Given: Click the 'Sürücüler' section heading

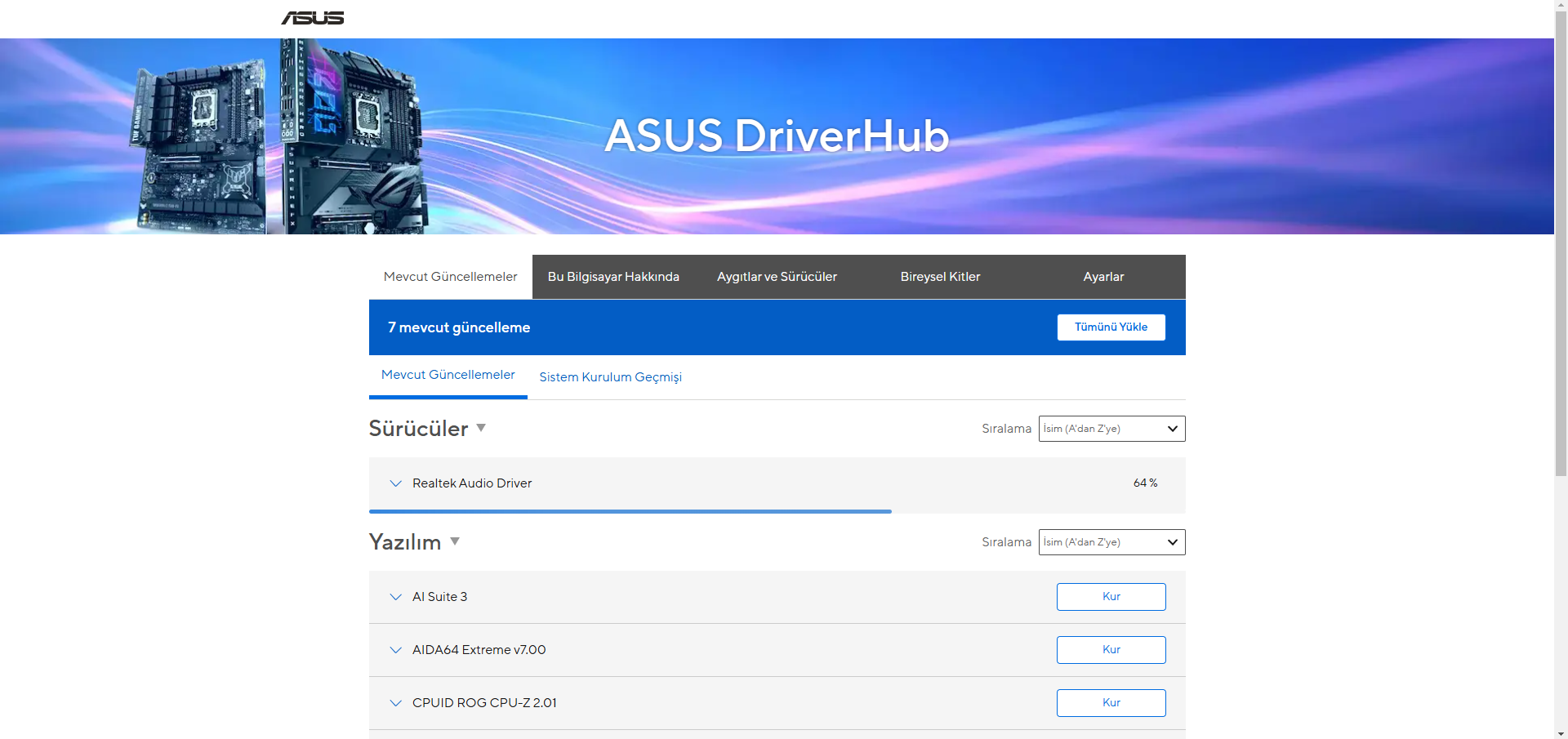Looking at the screenshot, I should 418,429.
